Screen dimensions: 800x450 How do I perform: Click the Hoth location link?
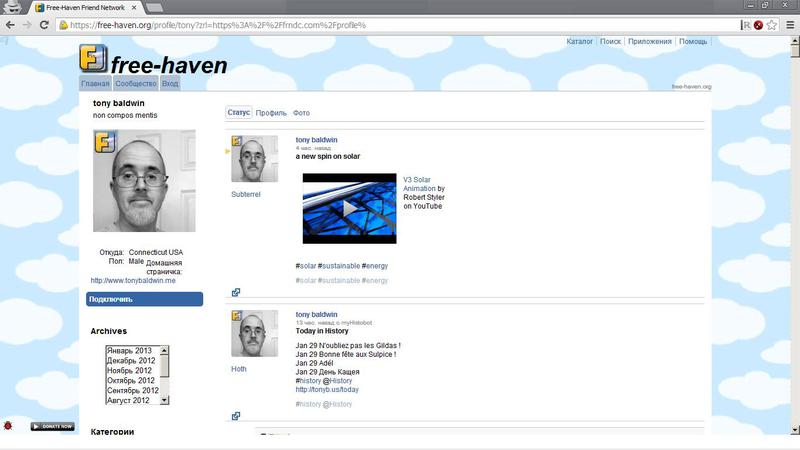[239, 369]
